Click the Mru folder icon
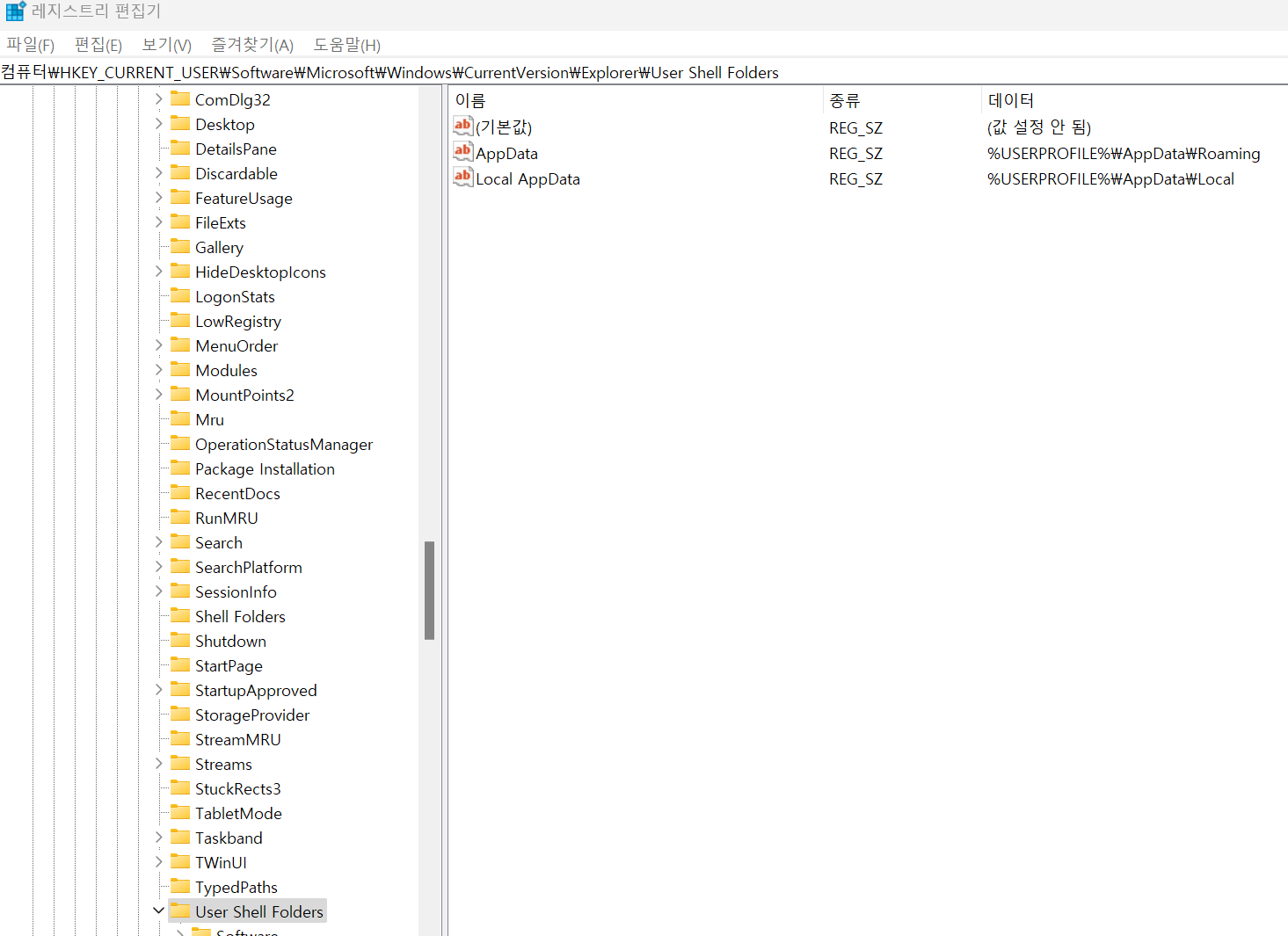Viewport: 1288px width, 936px height. pyautogui.click(x=180, y=418)
